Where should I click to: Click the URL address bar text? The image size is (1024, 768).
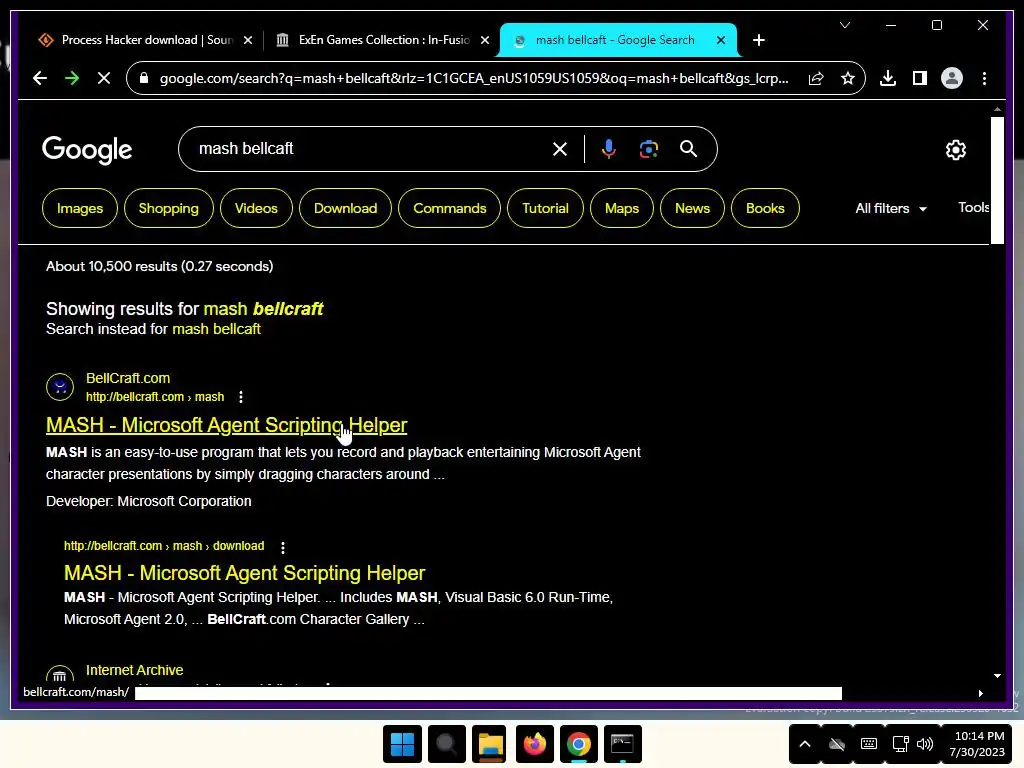coord(474,78)
